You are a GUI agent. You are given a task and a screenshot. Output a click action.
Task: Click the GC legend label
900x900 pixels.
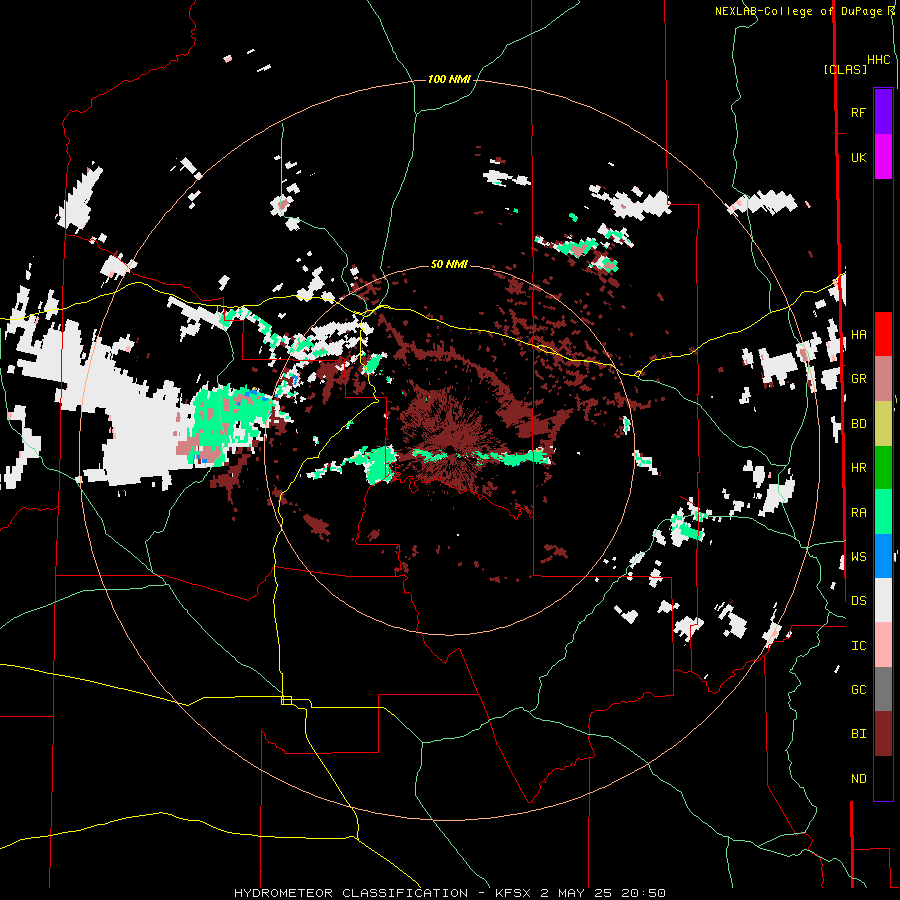pos(859,690)
